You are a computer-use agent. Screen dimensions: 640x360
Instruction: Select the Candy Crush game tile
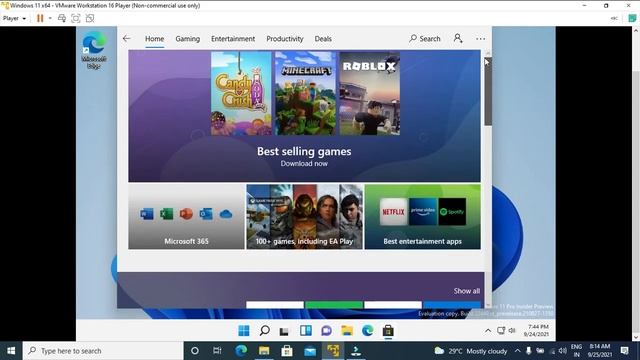(x=241, y=93)
